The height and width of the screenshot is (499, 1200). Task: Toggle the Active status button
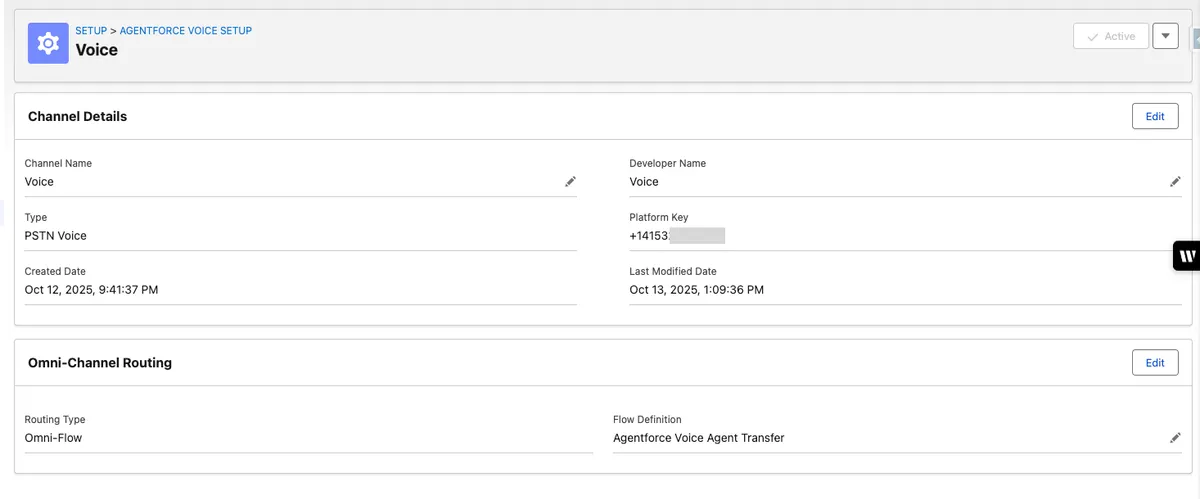(x=1110, y=36)
